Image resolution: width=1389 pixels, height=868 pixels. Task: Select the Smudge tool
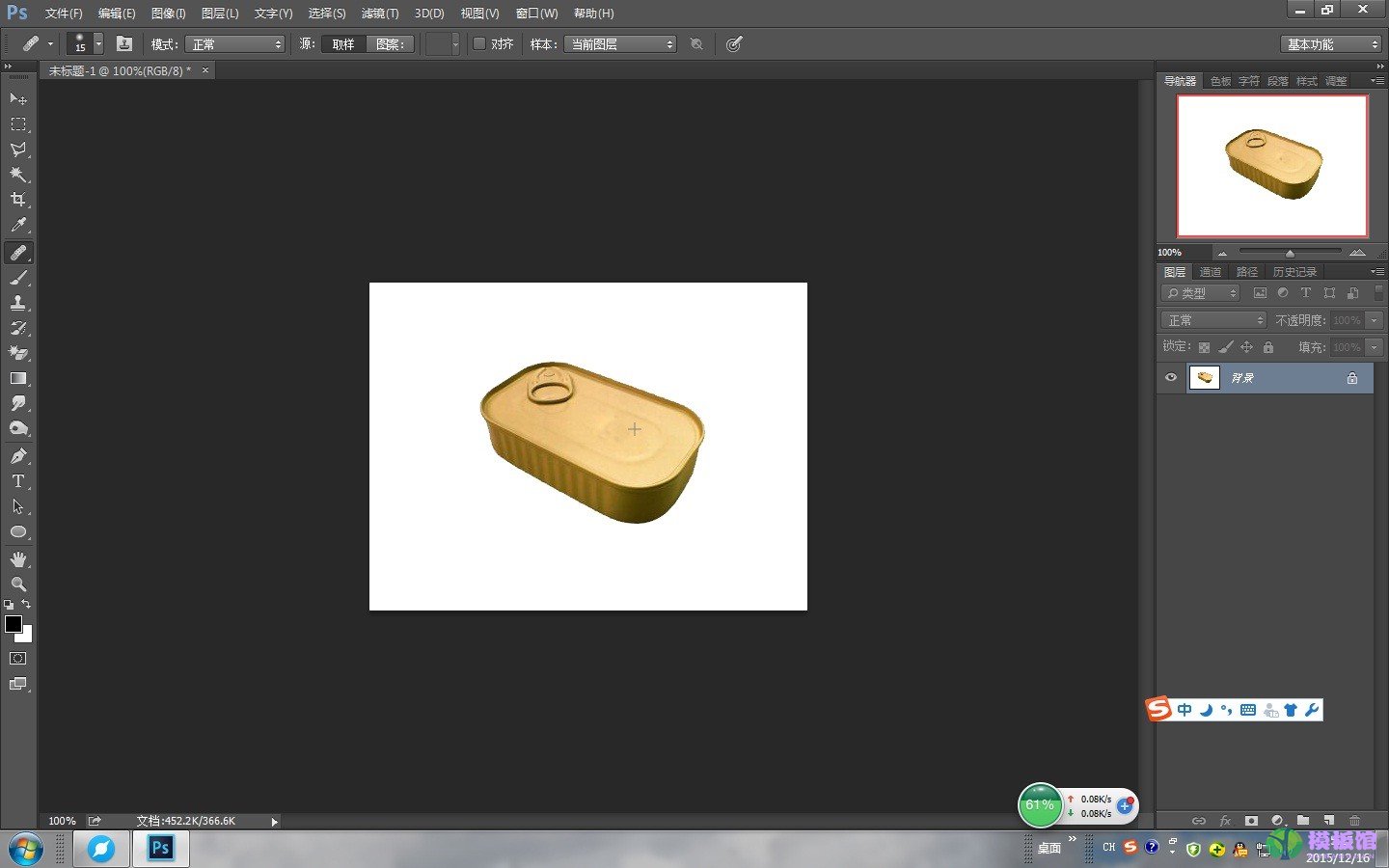(18, 403)
